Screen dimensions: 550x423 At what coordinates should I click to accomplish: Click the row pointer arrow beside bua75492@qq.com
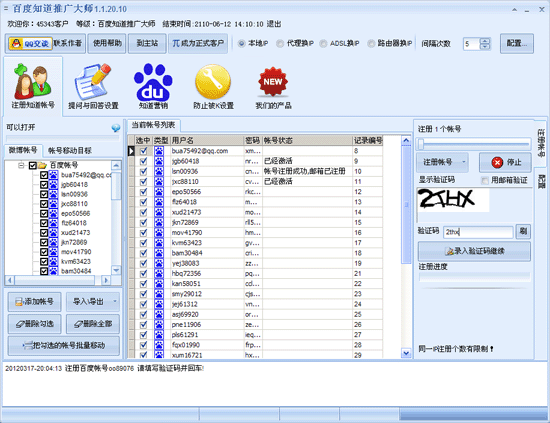(x=131, y=151)
